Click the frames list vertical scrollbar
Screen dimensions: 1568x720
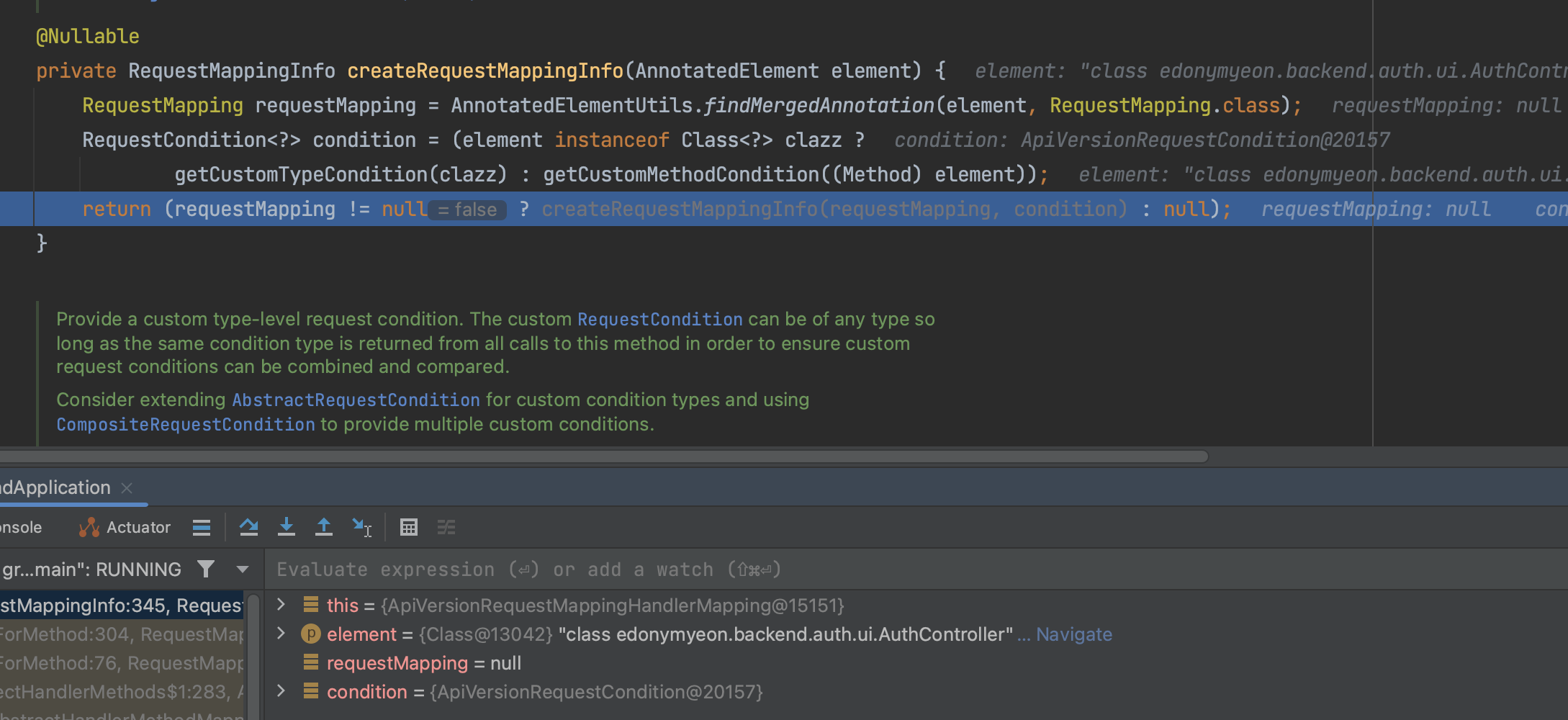pos(253,655)
